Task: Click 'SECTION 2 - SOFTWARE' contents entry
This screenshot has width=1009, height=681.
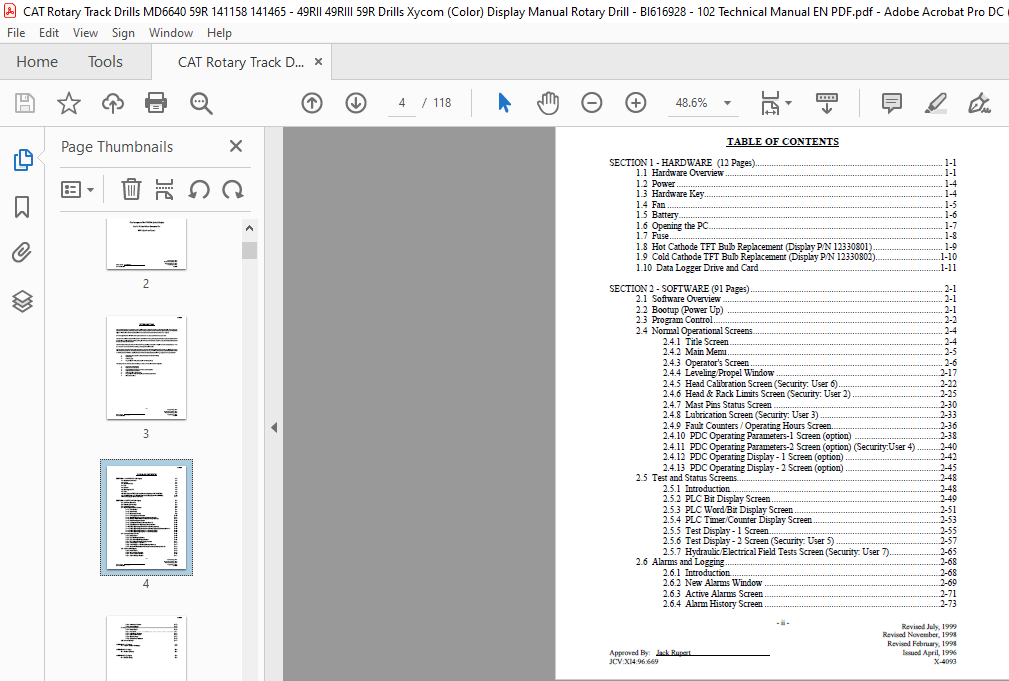Action: [782, 289]
